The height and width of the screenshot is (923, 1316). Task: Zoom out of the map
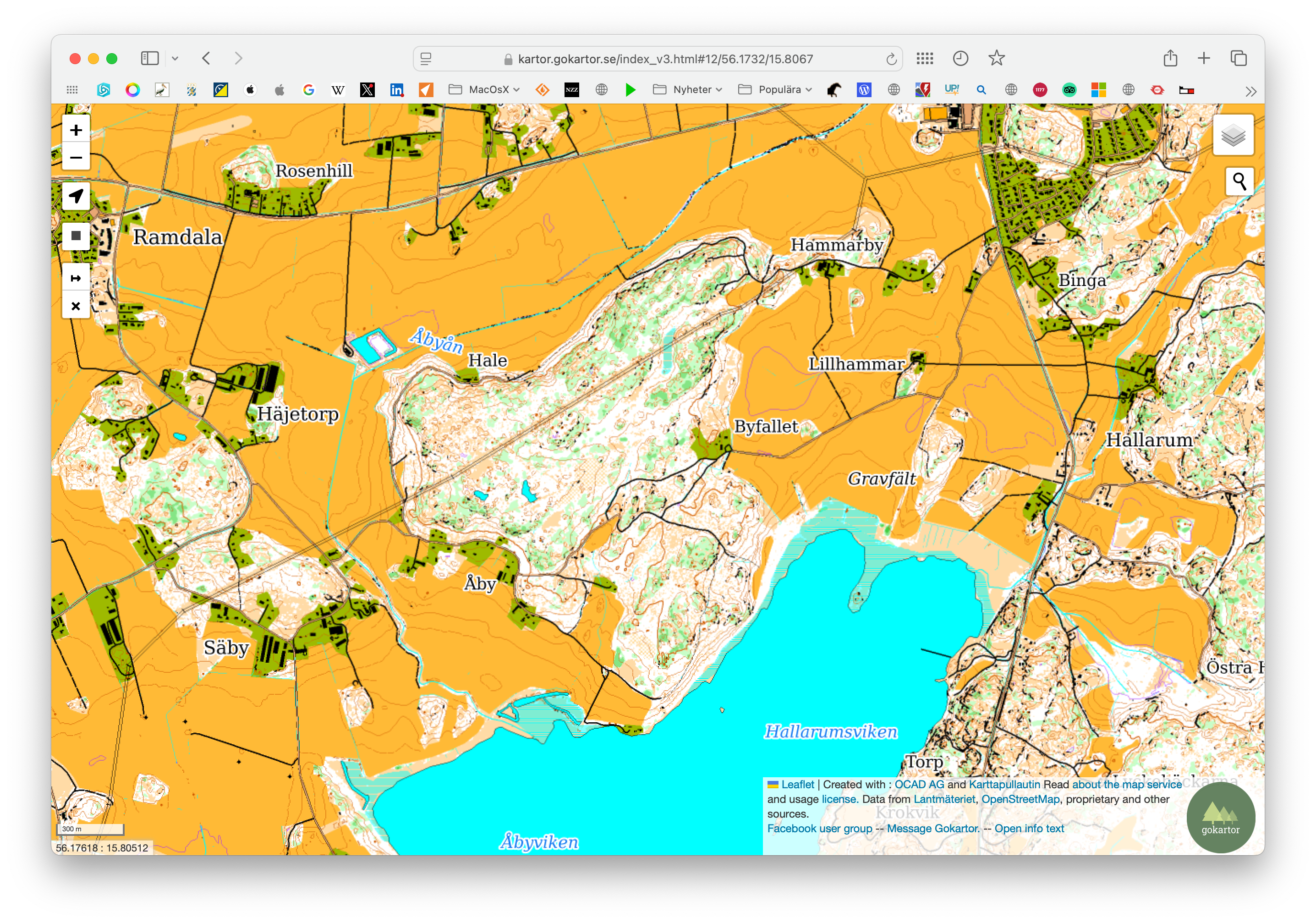click(x=76, y=157)
